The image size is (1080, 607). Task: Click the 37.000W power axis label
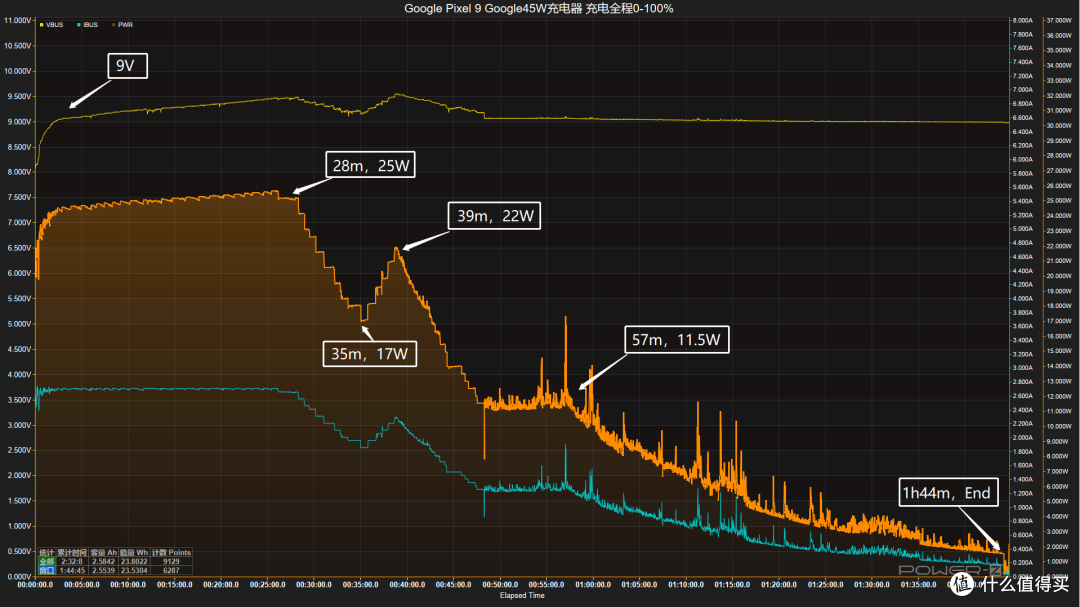point(1059,21)
